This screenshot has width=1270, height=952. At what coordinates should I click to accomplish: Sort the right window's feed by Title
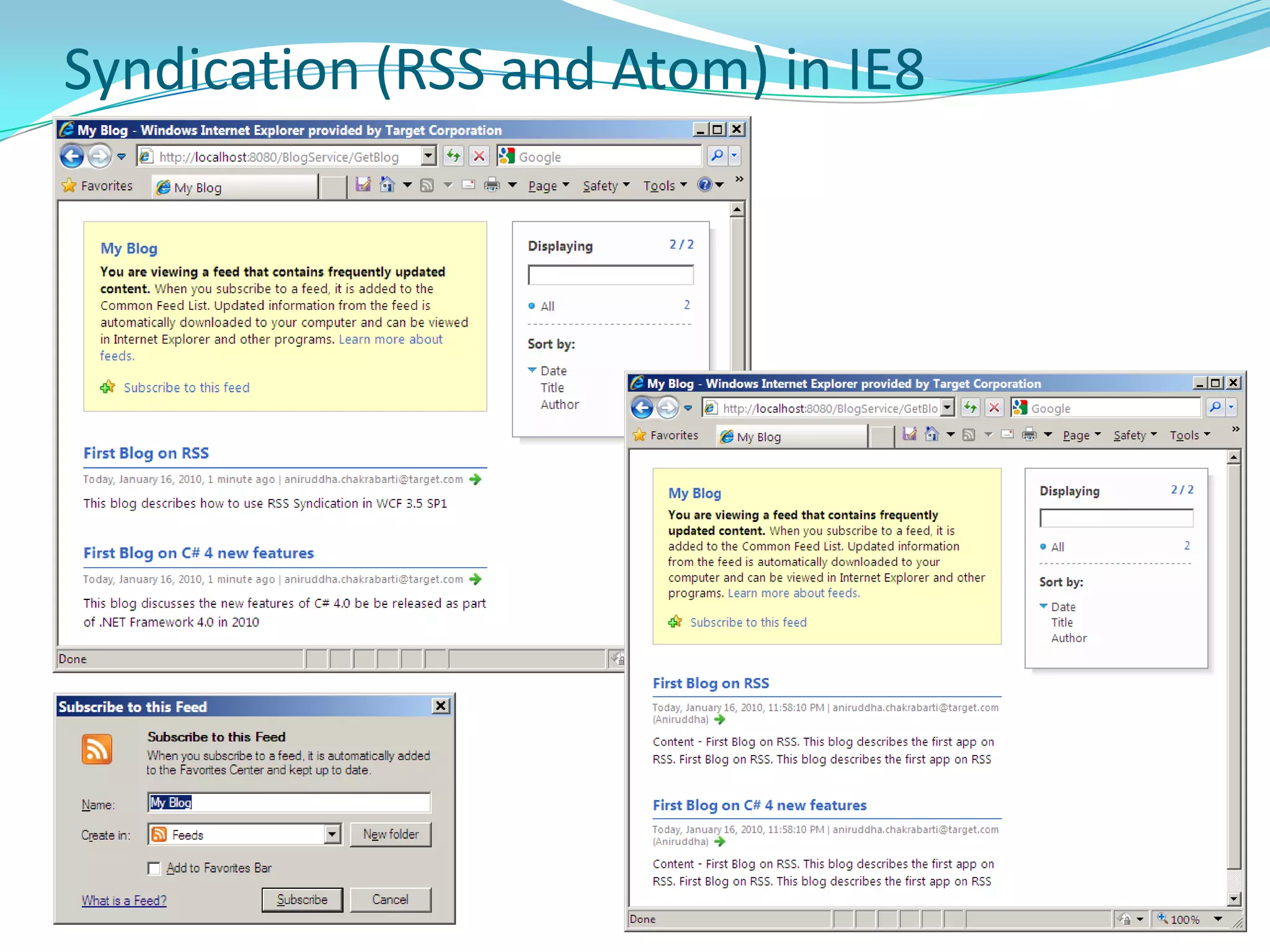click(x=1062, y=622)
